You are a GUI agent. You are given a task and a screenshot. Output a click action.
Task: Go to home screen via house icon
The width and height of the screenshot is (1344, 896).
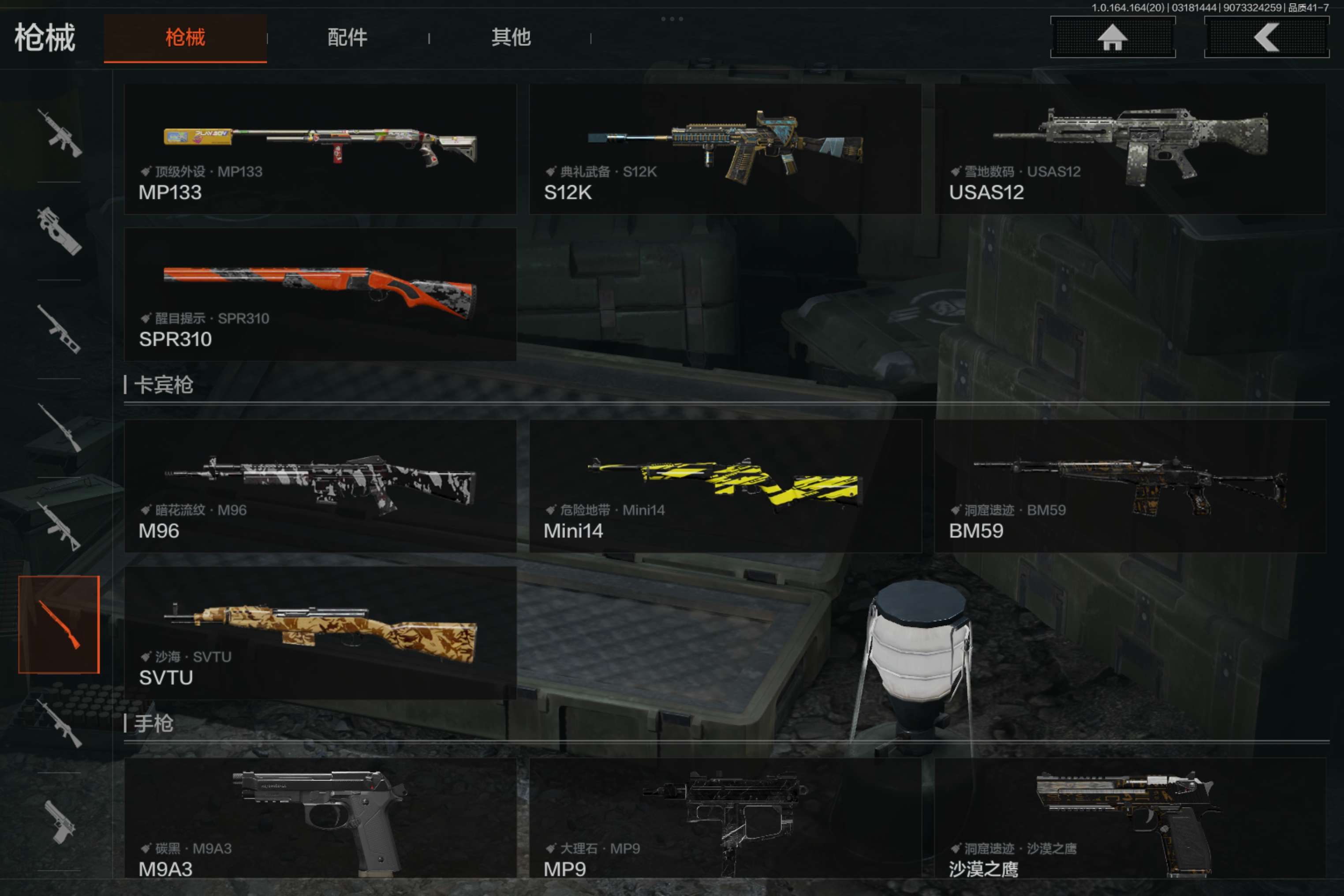click(1113, 37)
